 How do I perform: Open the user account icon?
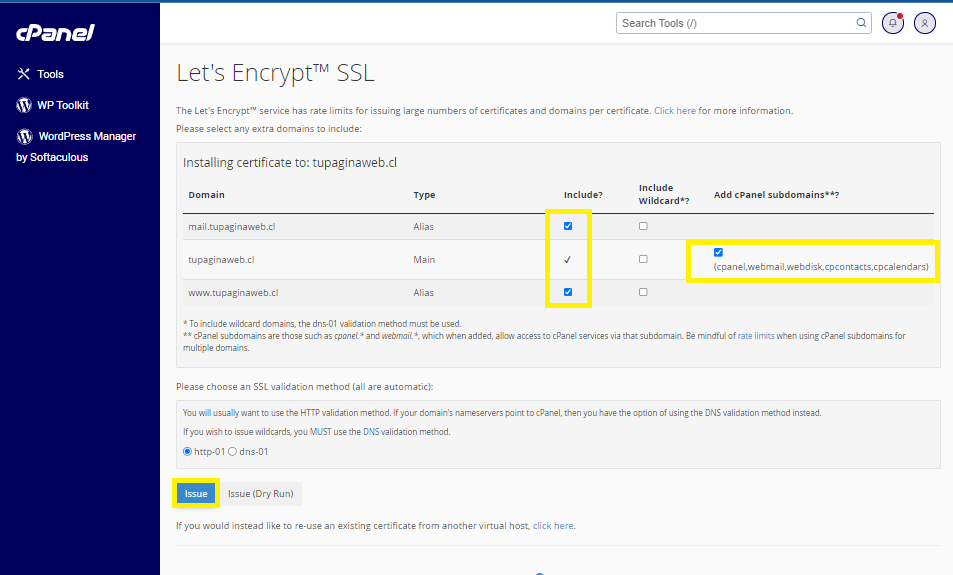(x=925, y=23)
